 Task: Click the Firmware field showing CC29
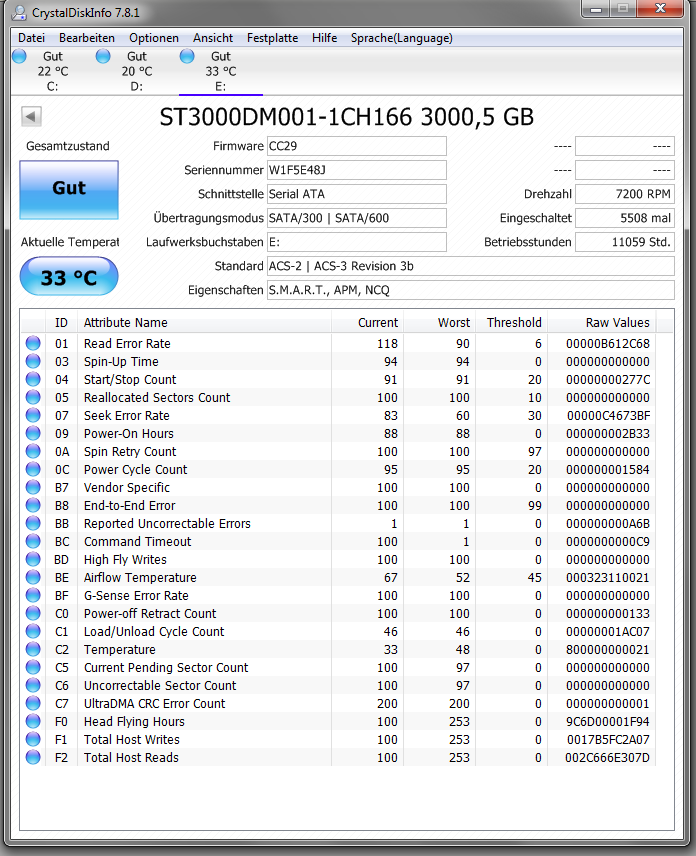(357, 146)
